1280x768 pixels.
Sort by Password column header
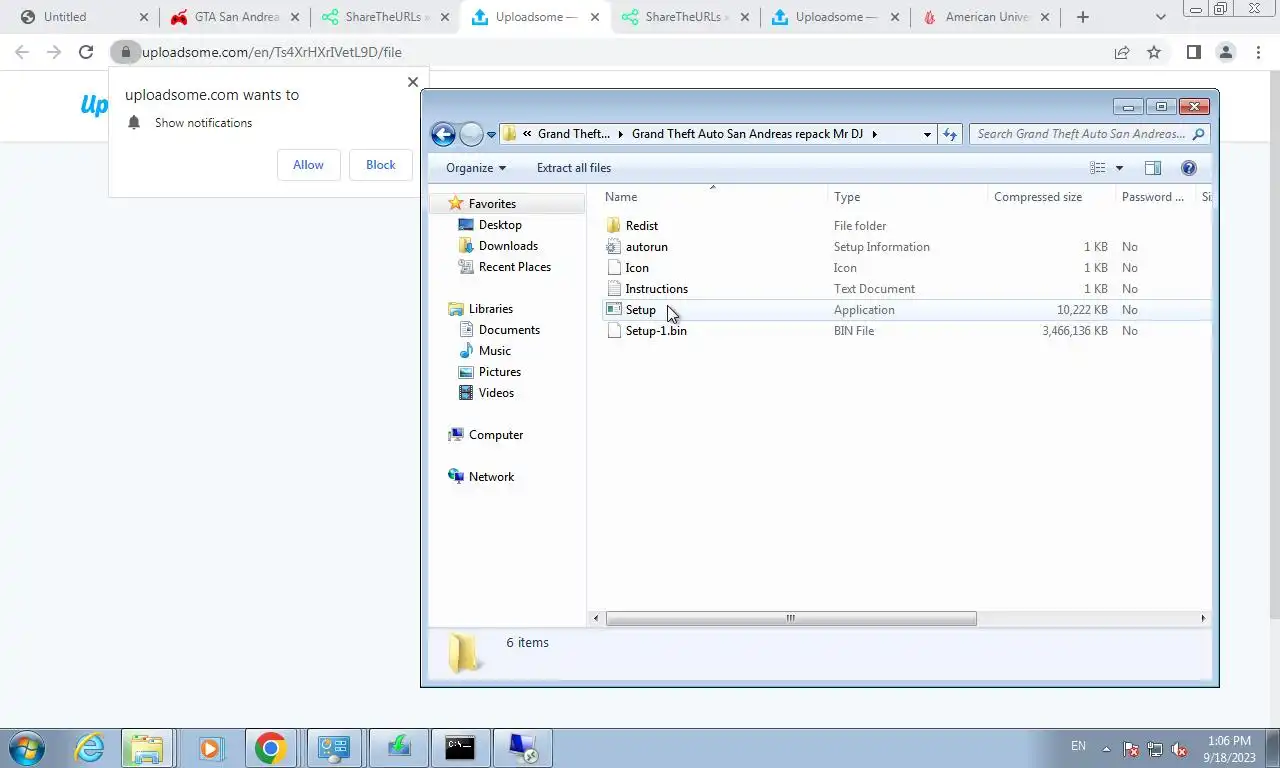tap(1154, 197)
